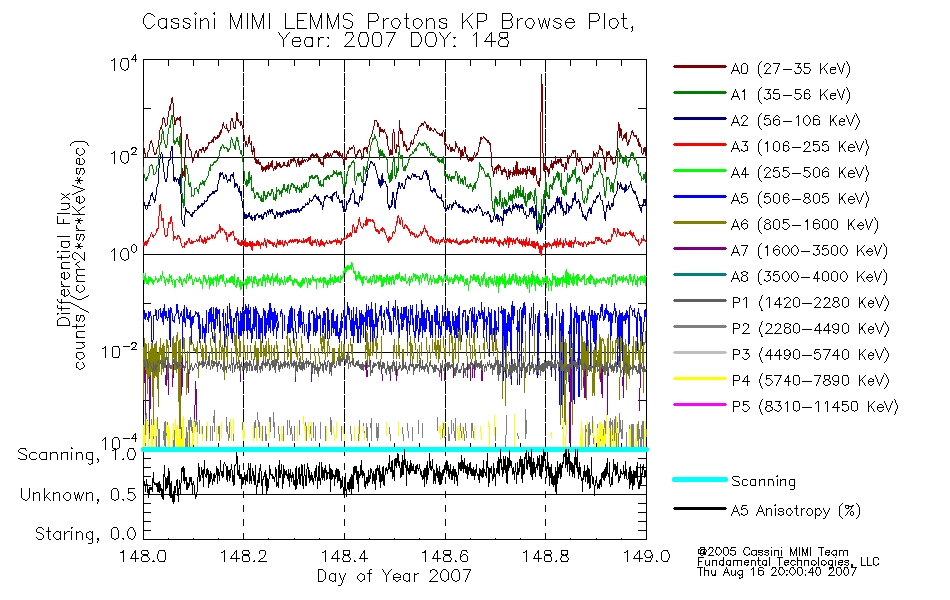Click the P2 (2280-4490 KeV) legend label
950x600 pixels.
point(810,328)
